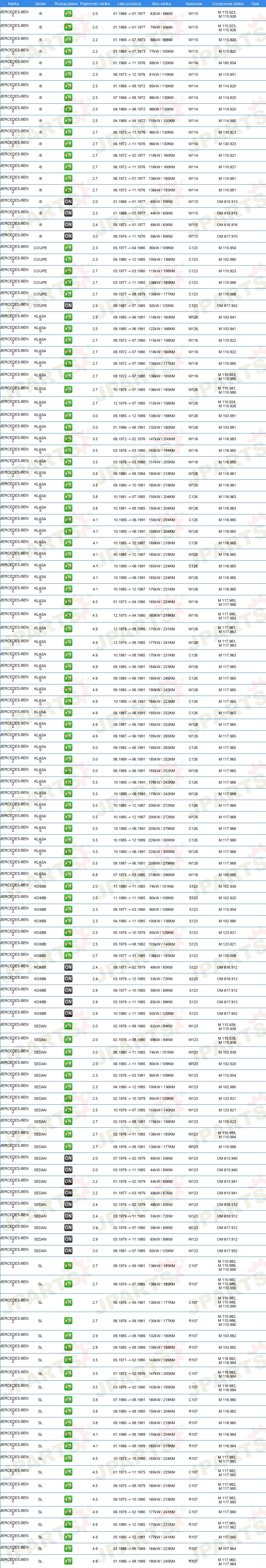Screen dimensions: 266x1568
Task: Click petrol icon in KLASA S M 100.985 row
Action: [x=68, y=875]
